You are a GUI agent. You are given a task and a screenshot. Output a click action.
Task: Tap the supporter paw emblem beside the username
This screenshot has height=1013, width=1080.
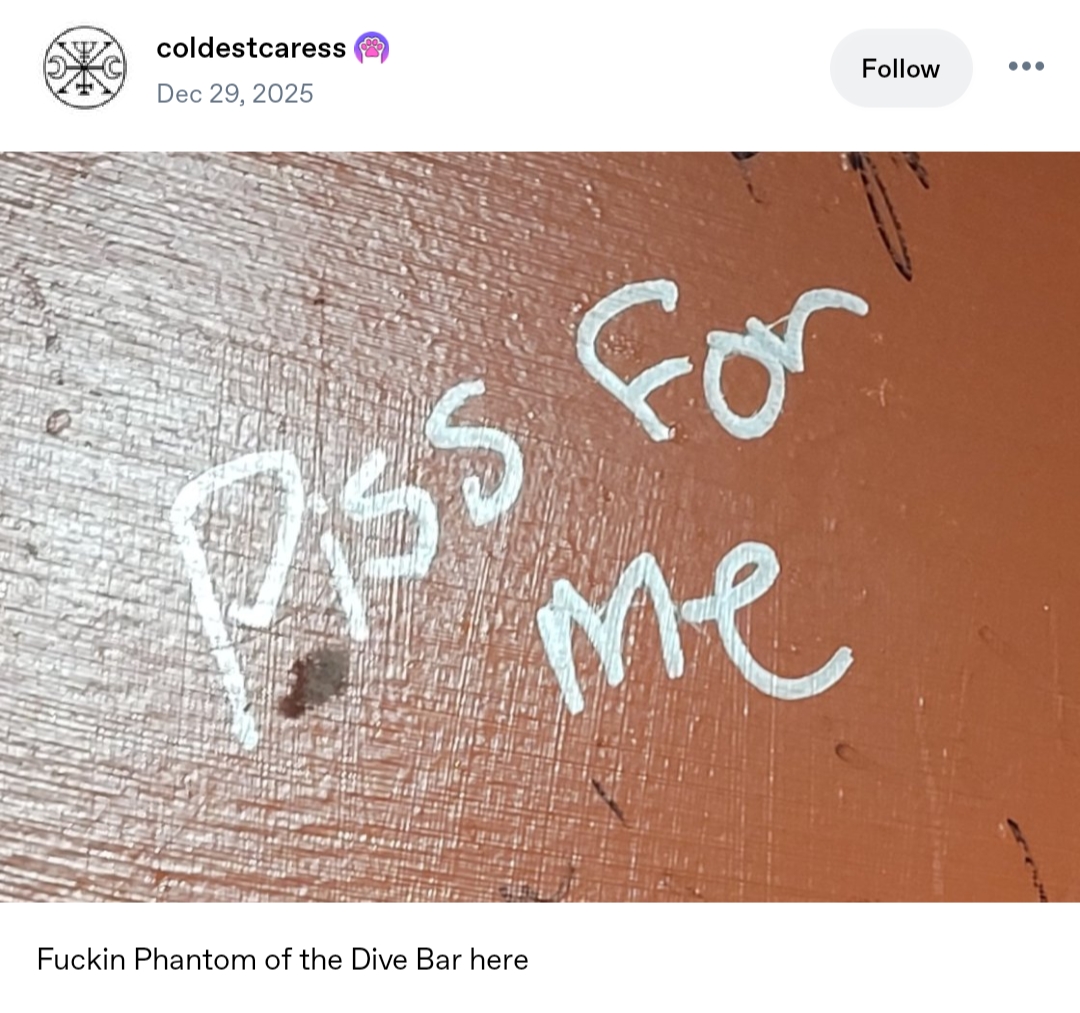(x=371, y=48)
